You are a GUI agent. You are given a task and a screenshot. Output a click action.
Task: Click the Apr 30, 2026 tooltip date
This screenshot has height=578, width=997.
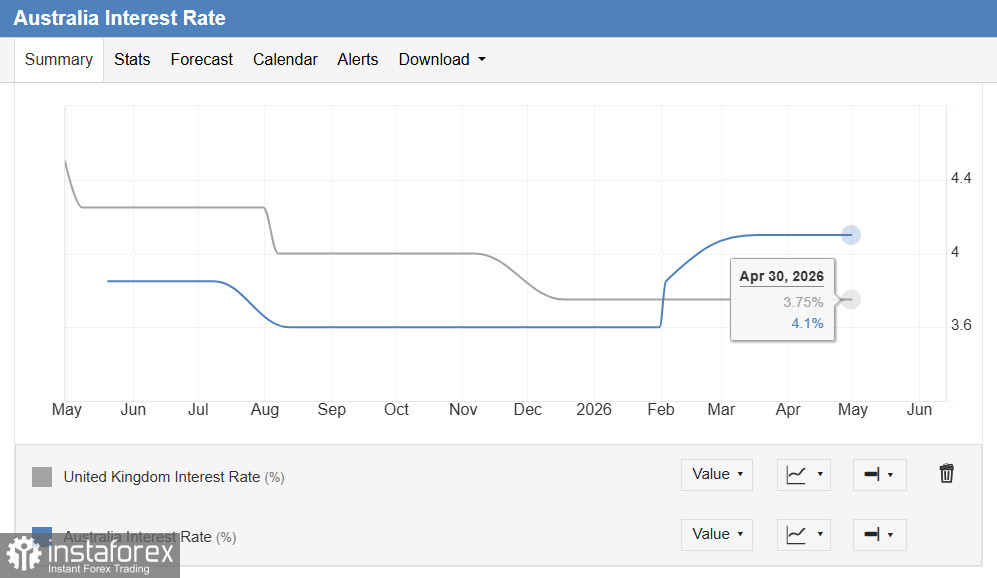coord(781,277)
